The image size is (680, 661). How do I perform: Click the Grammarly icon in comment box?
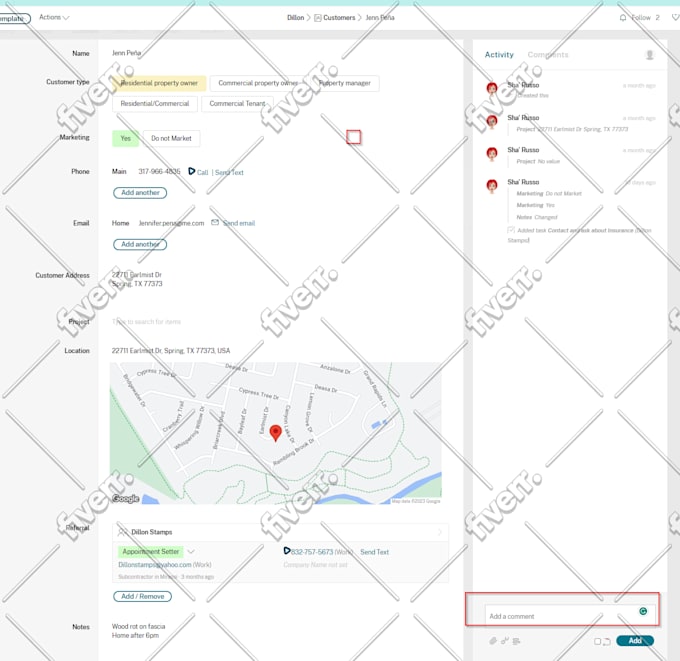(x=643, y=611)
